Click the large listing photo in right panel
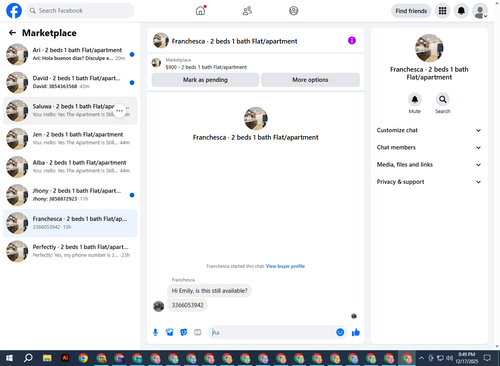Image resolution: width=500 pixels, height=366 pixels. [x=429, y=48]
